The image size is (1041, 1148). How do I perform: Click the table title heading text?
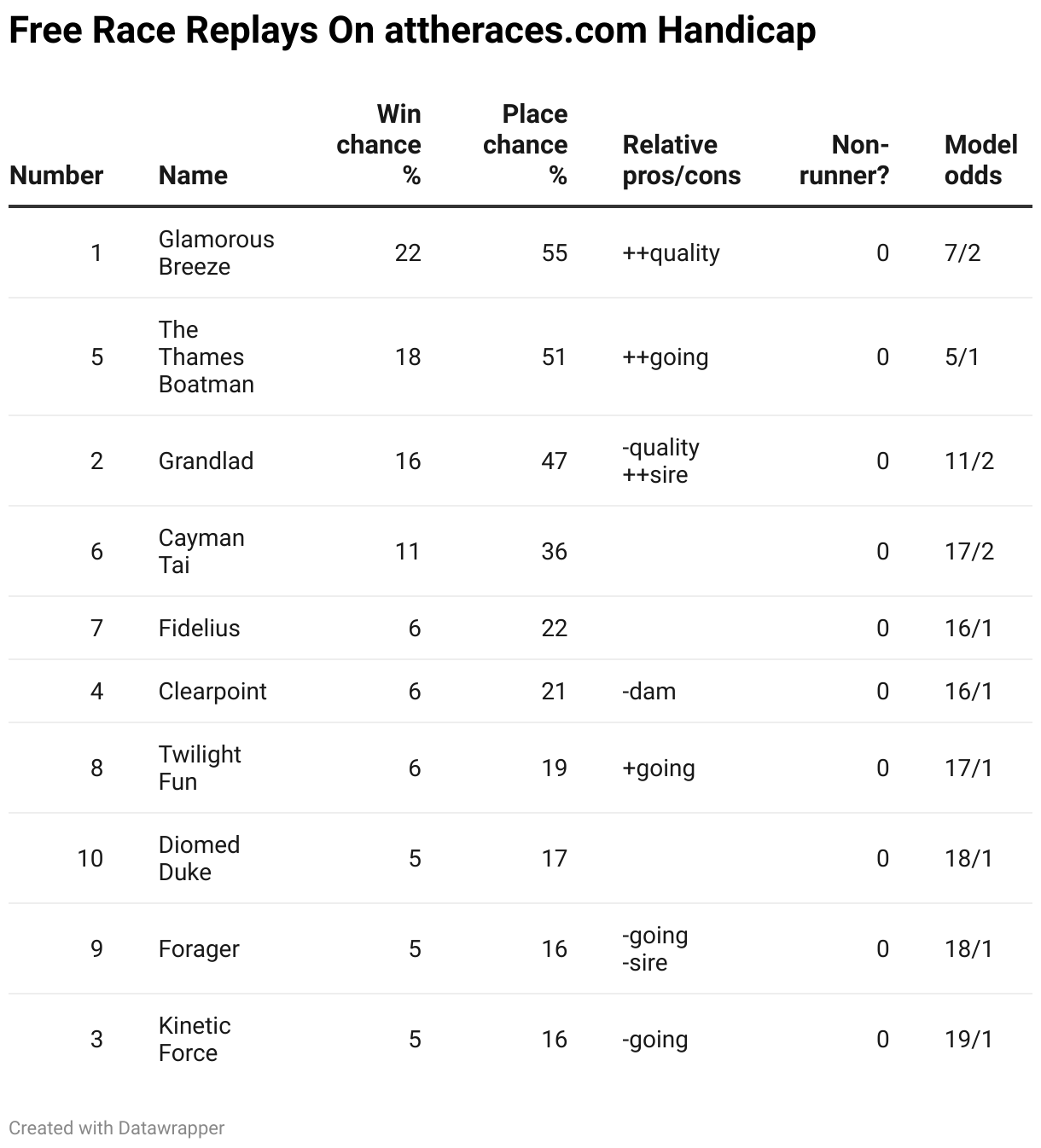point(412,31)
